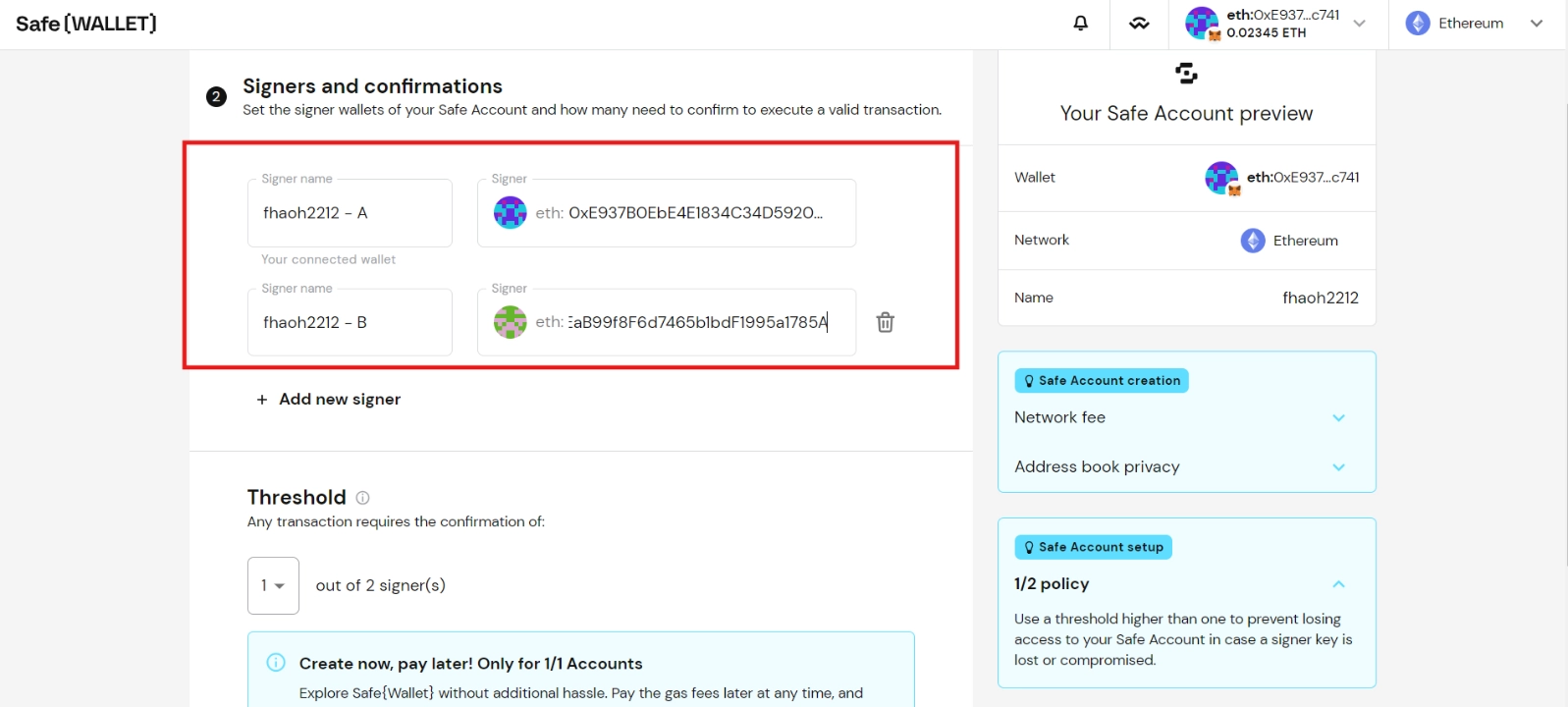Viewport: 1568px width, 707px height.
Task: Click the info icon in Create now banner
Action: coord(276,663)
